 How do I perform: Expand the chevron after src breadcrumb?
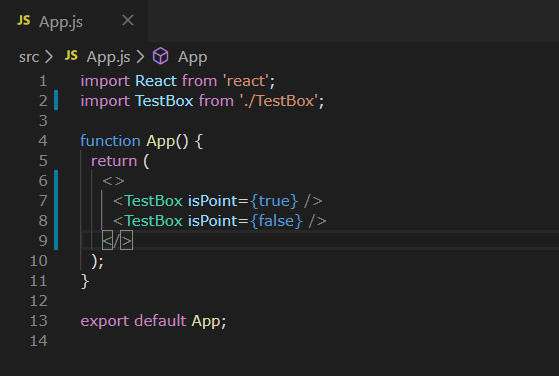49,57
